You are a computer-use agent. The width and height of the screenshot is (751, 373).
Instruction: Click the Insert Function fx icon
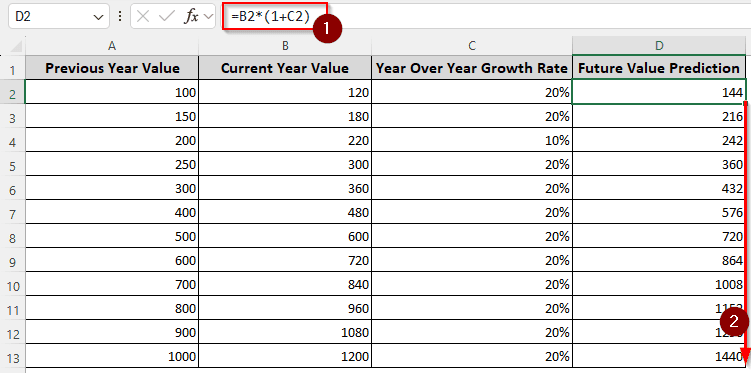pyautogui.click(x=192, y=17)
